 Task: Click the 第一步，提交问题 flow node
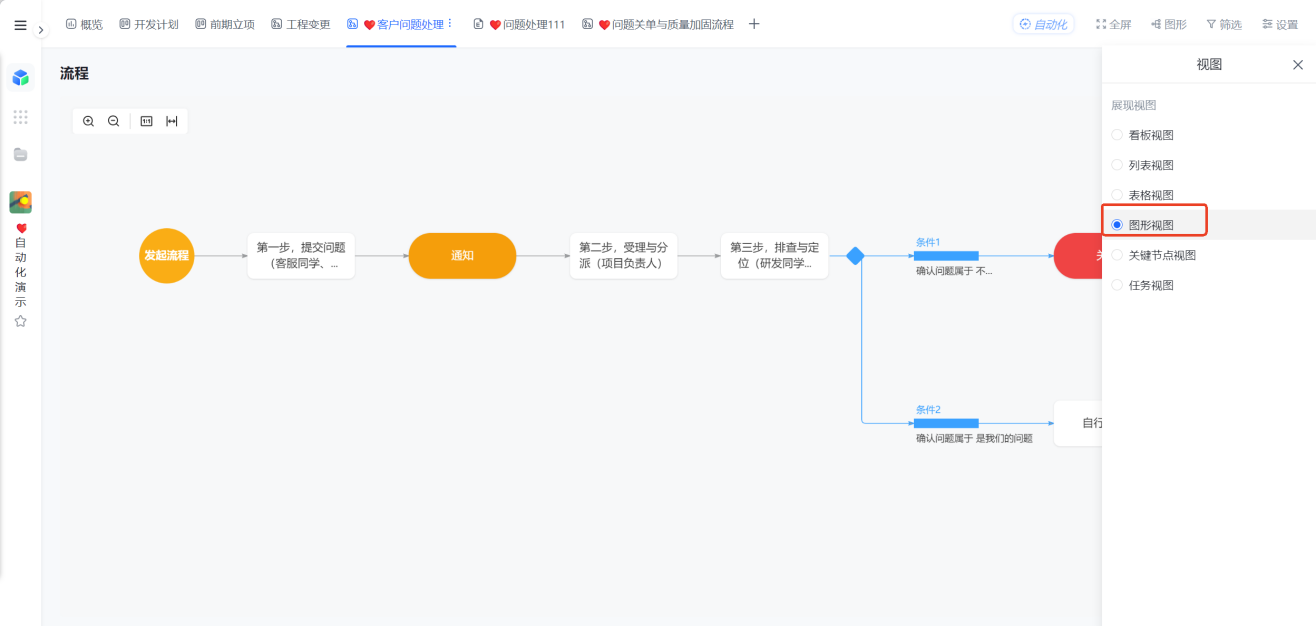301,256
